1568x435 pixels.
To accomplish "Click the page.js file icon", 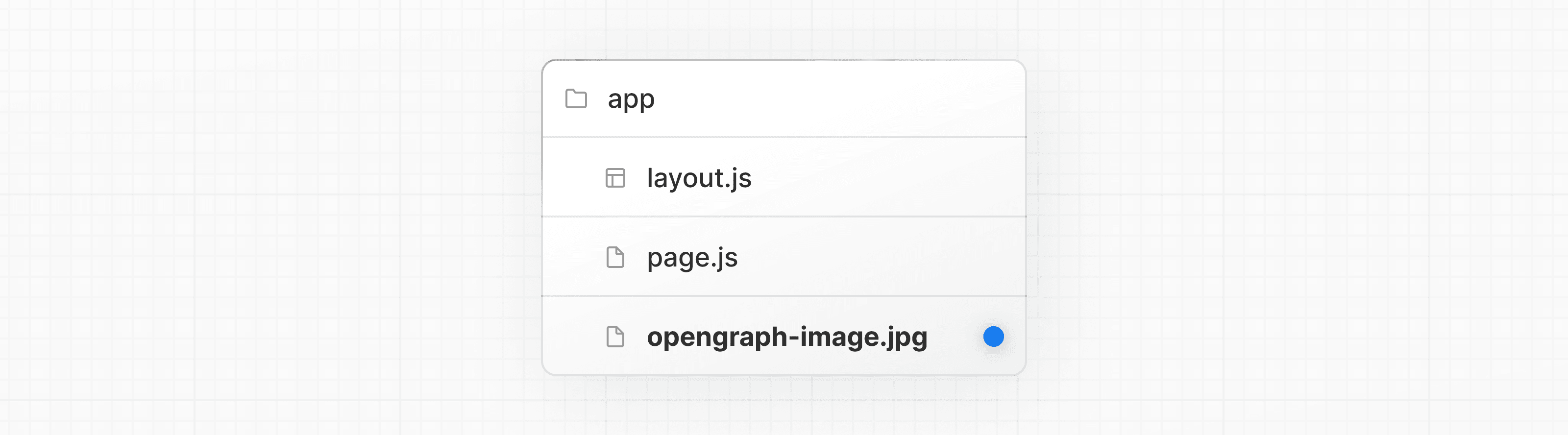I will 615,257.
